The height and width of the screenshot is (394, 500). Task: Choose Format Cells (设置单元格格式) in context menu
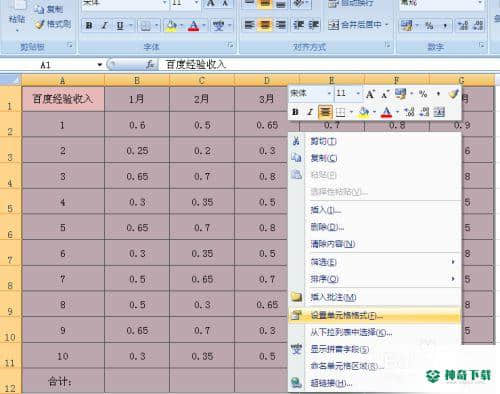tap(375, 315)
